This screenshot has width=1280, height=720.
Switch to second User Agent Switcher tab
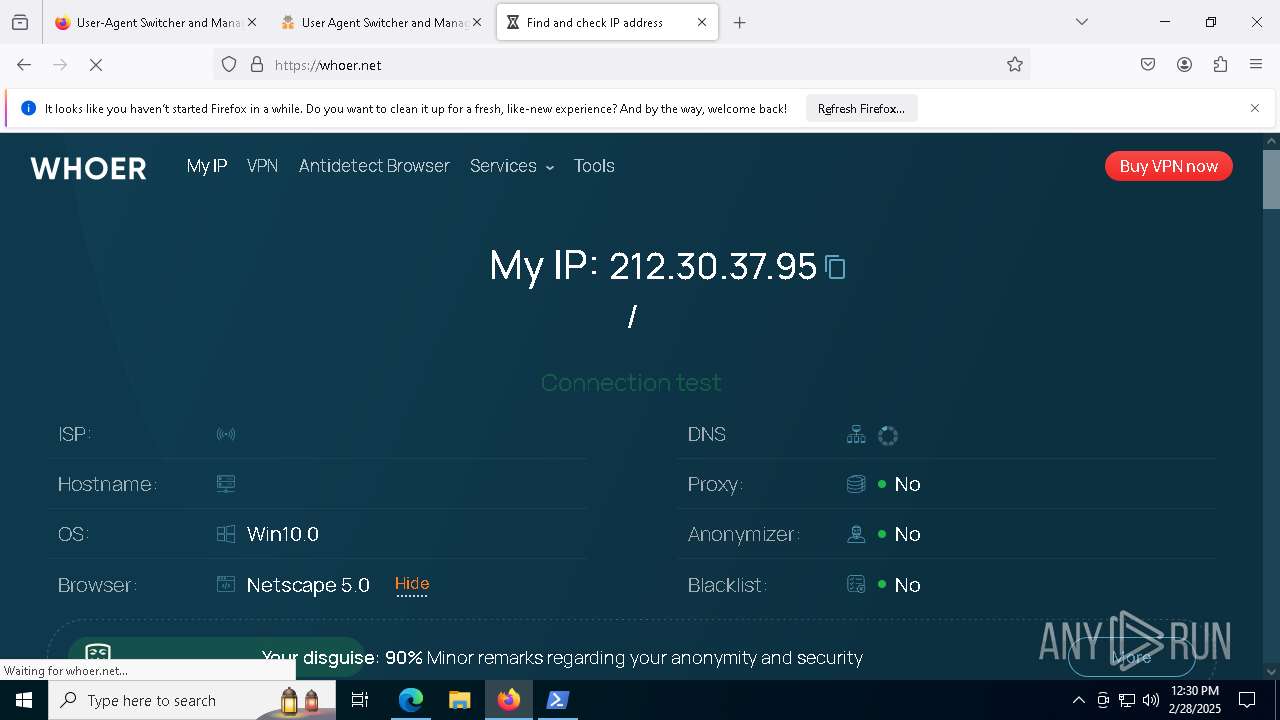(x=381, y=22)
